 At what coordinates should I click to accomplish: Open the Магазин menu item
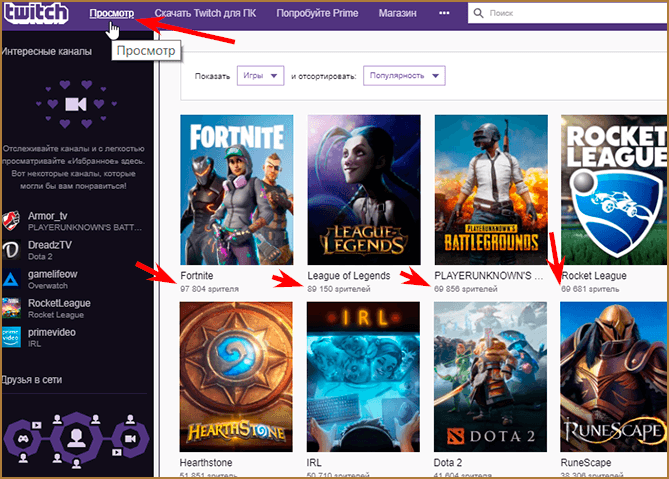coord(397,13)
